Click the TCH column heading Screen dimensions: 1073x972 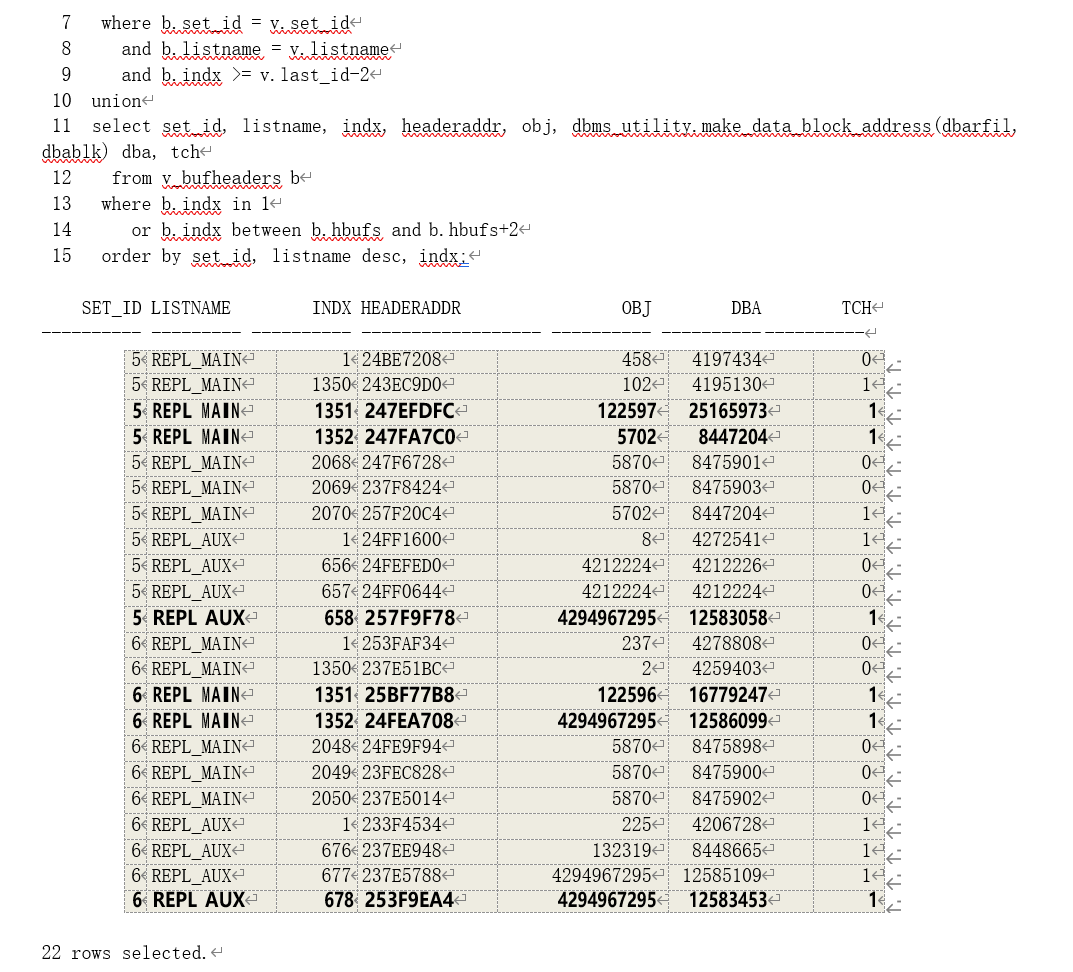click(x=856, y=309)
